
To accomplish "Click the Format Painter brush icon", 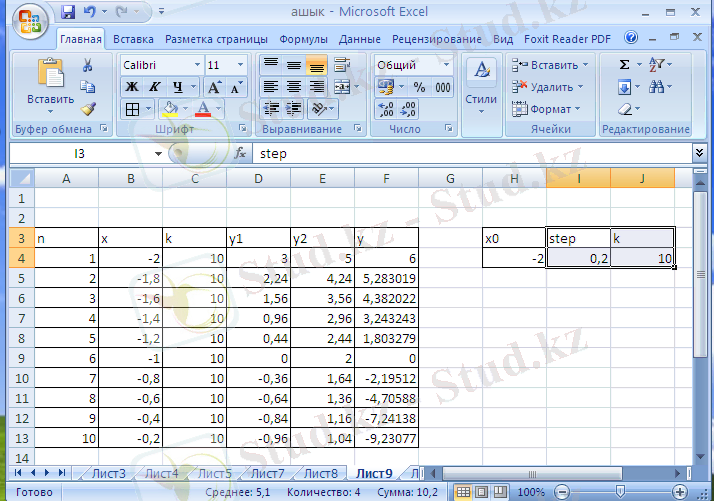I will pyautogui.click(x=87, y=109).
